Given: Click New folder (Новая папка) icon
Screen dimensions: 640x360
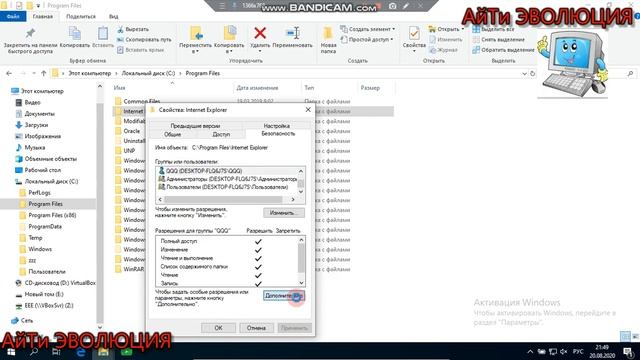Looking at the screenshot, I should (328, 33).
